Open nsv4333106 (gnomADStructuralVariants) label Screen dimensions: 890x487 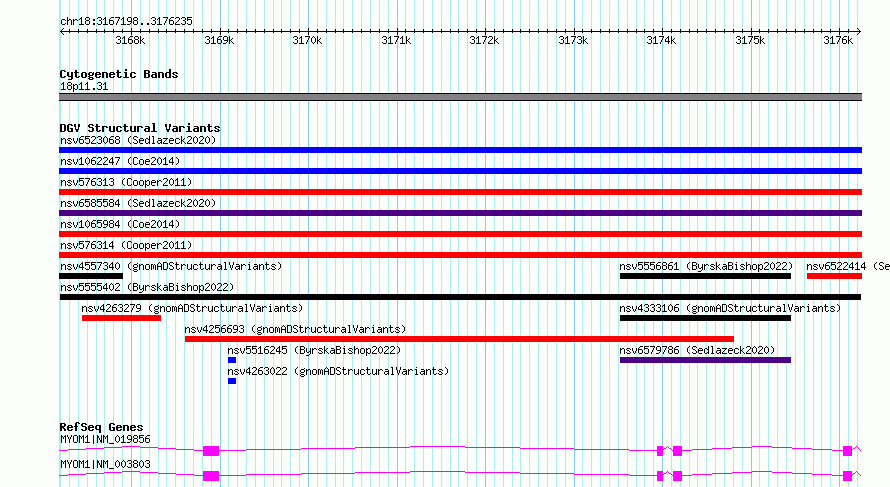point(730,308)
